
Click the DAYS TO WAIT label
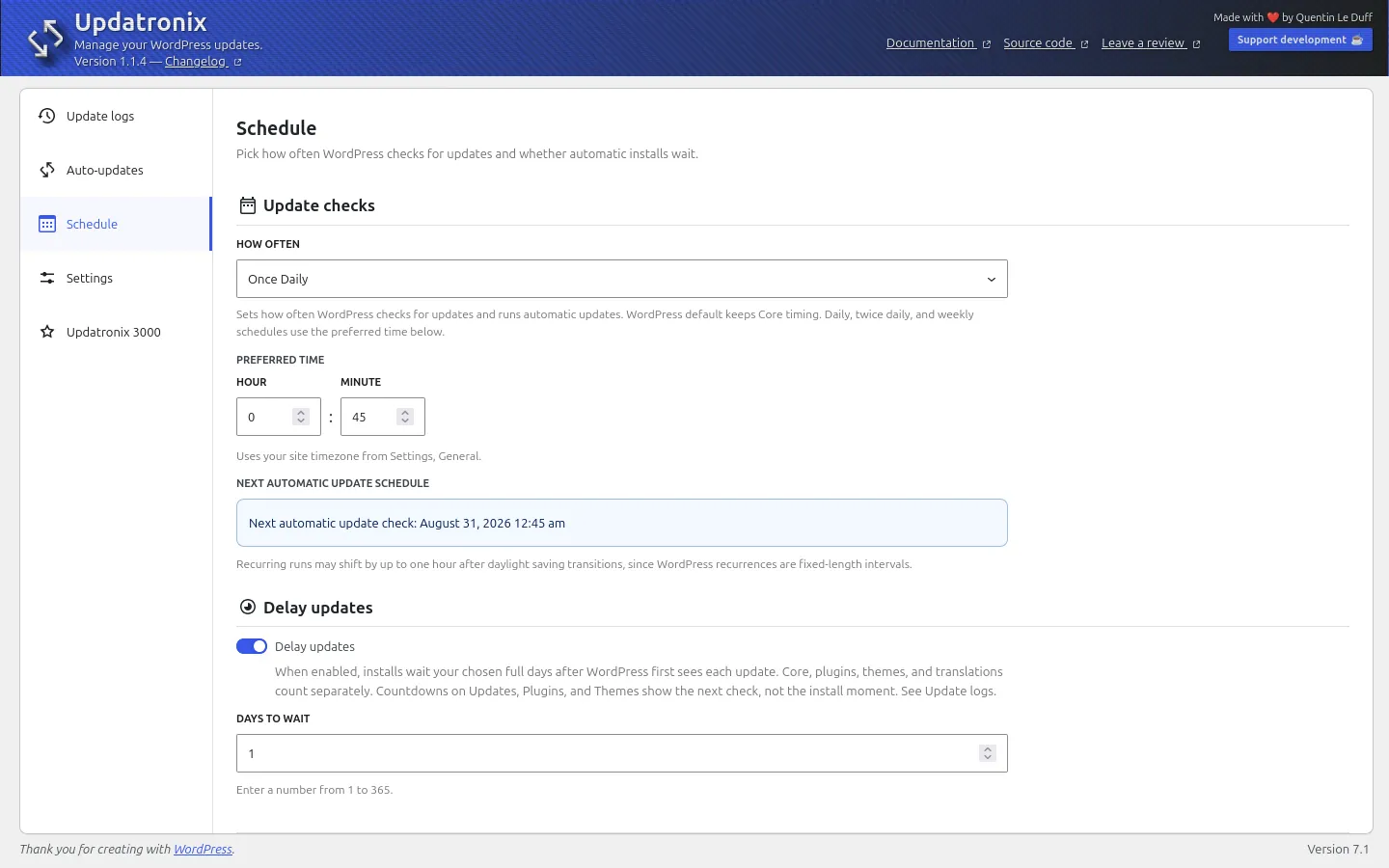273,719
